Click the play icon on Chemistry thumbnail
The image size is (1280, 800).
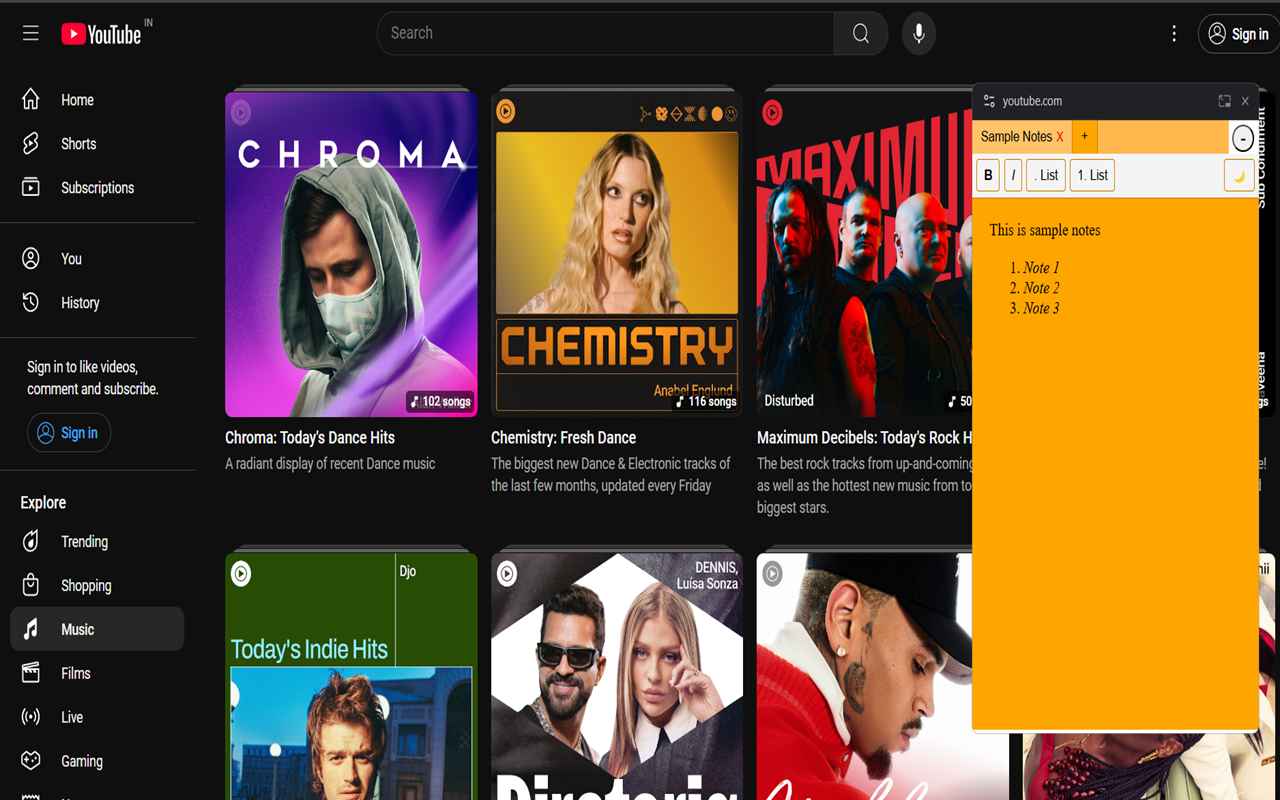506,112
